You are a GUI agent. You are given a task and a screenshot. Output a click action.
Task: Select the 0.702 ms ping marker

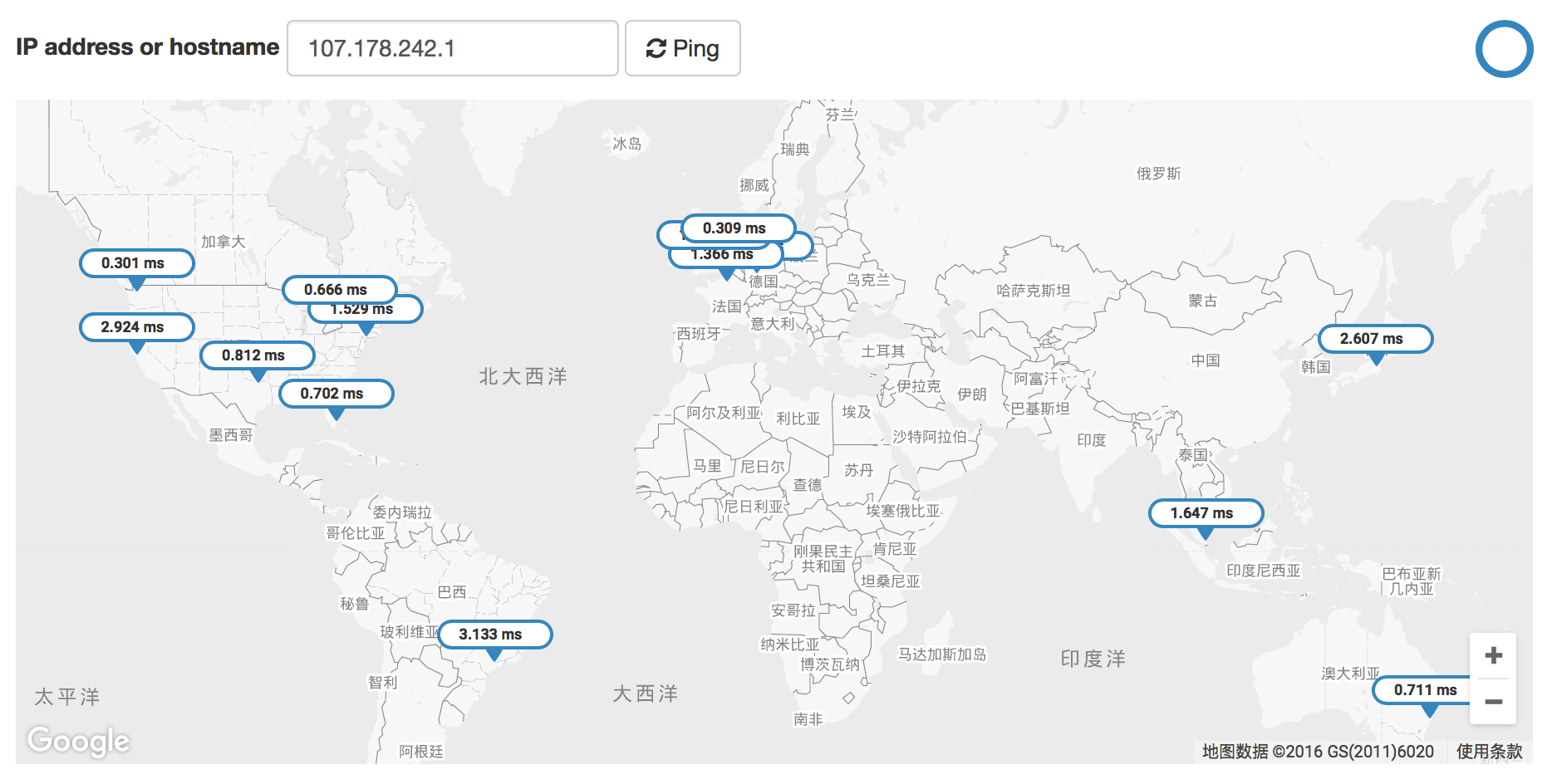tap(336, 394)
